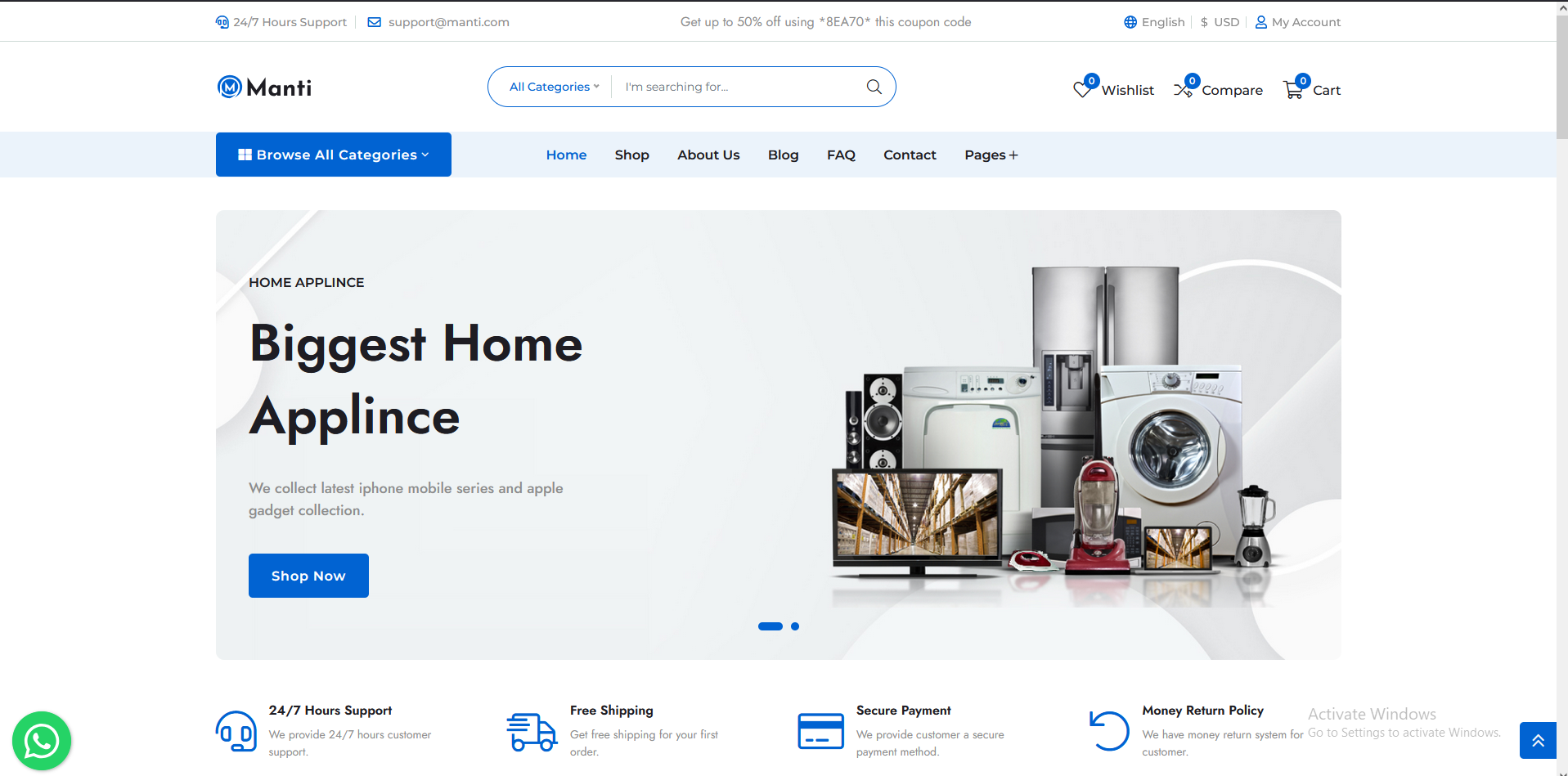Click the support email envelope icon
The image size is (1568, 776).
[374, 22]
